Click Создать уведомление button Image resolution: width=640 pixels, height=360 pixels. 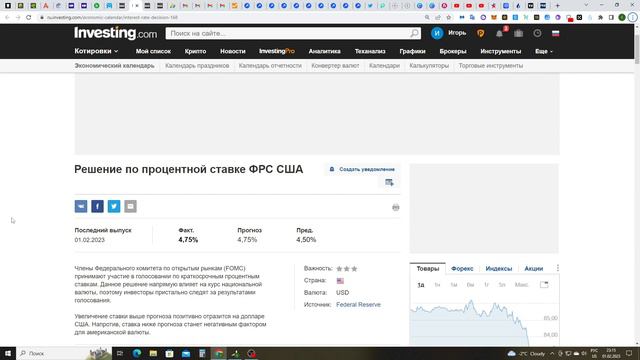362,169
